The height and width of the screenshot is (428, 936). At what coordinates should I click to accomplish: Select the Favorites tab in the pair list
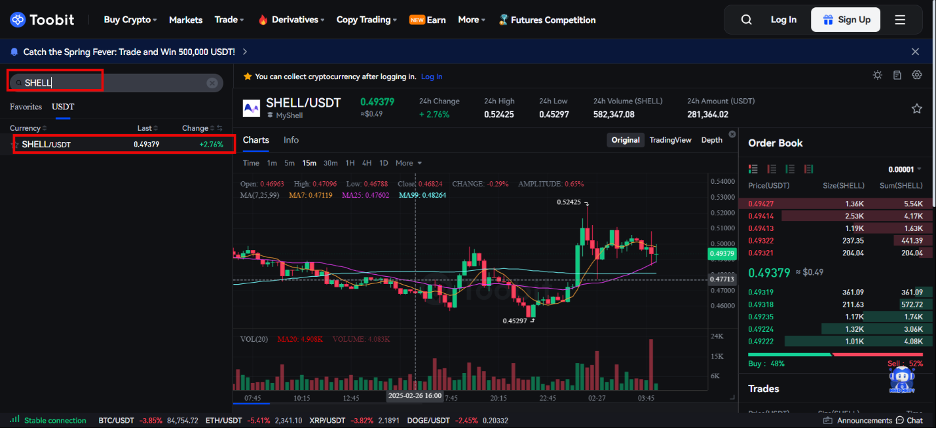26,106
